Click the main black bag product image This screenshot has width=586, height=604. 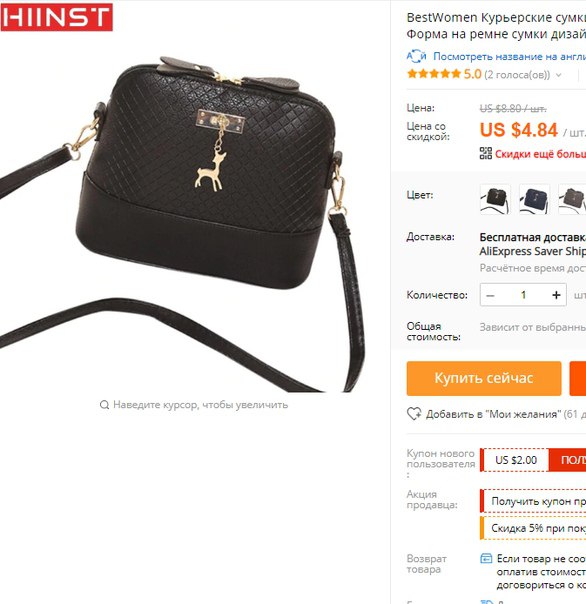click(182, 223)
